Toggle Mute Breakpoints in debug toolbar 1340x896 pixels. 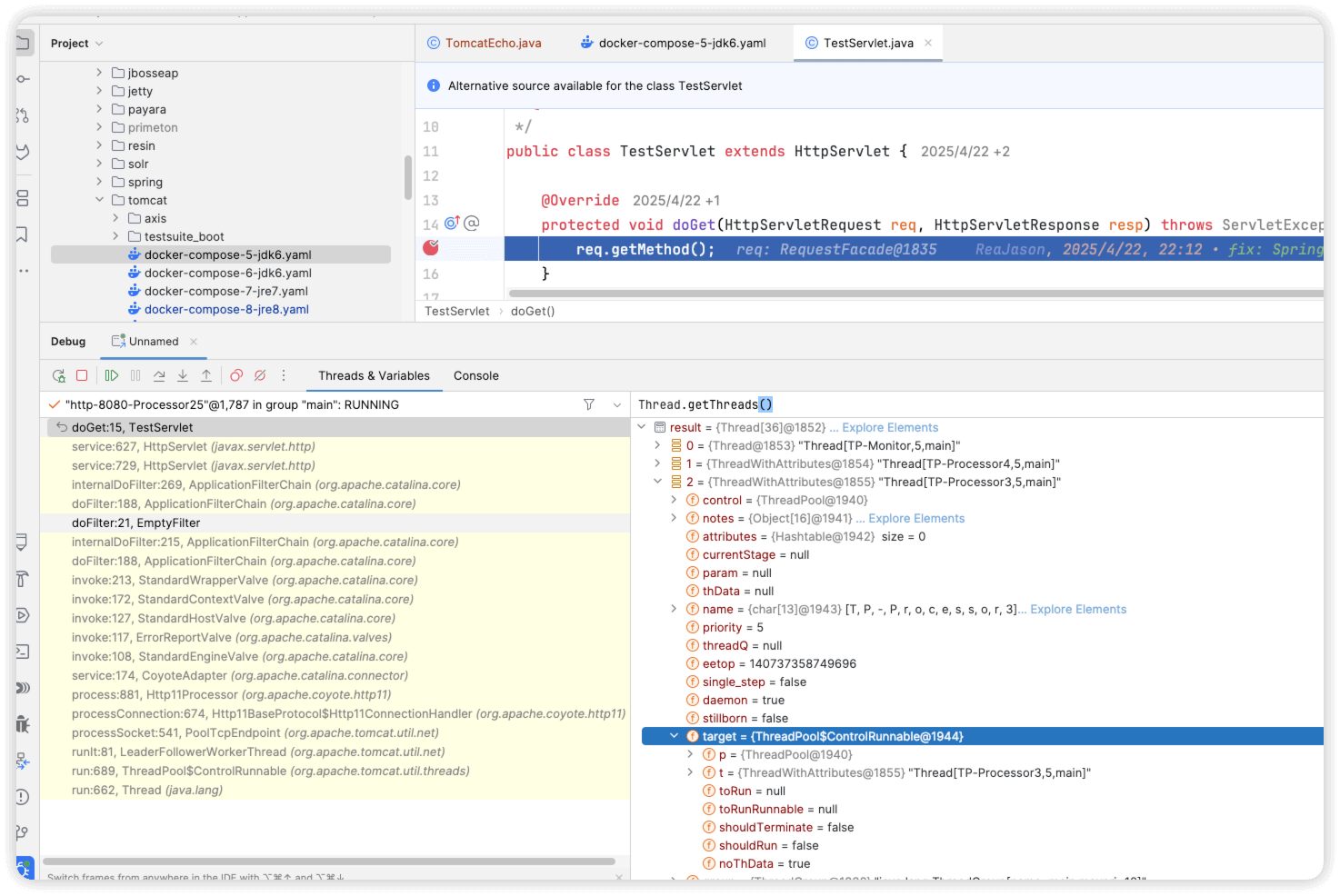pos(260,375)
